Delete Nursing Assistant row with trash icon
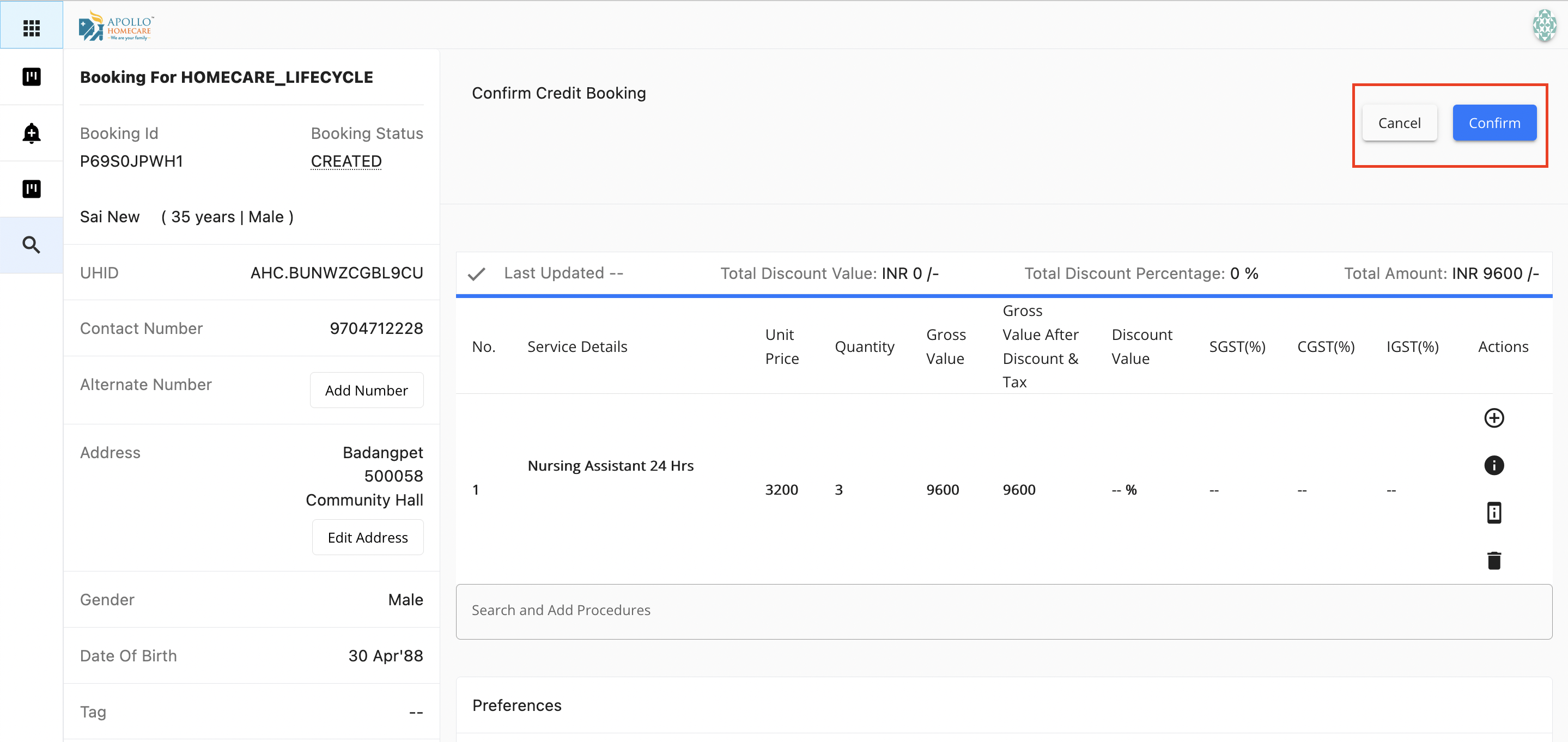Viewport: 1568px width, 742px height. click(x=1493, y=560)
